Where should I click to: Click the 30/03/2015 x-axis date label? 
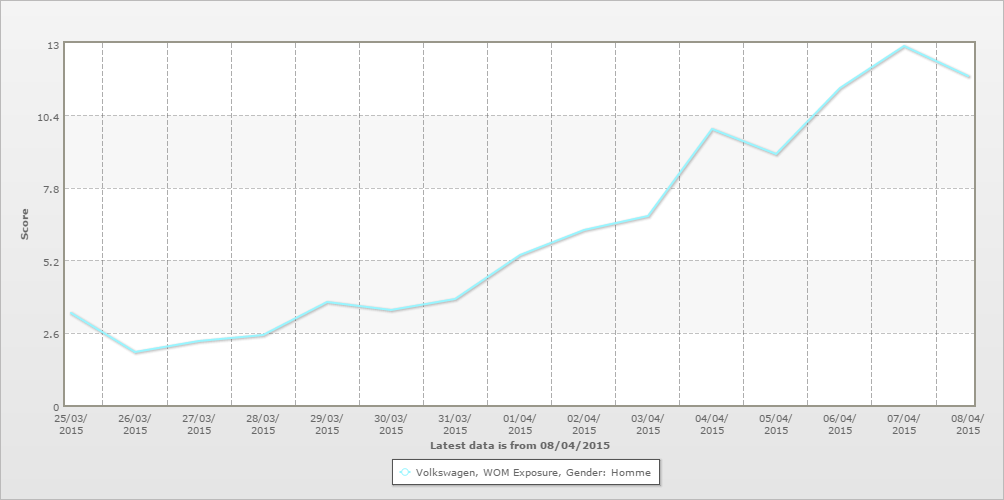(x=391, y=424)
